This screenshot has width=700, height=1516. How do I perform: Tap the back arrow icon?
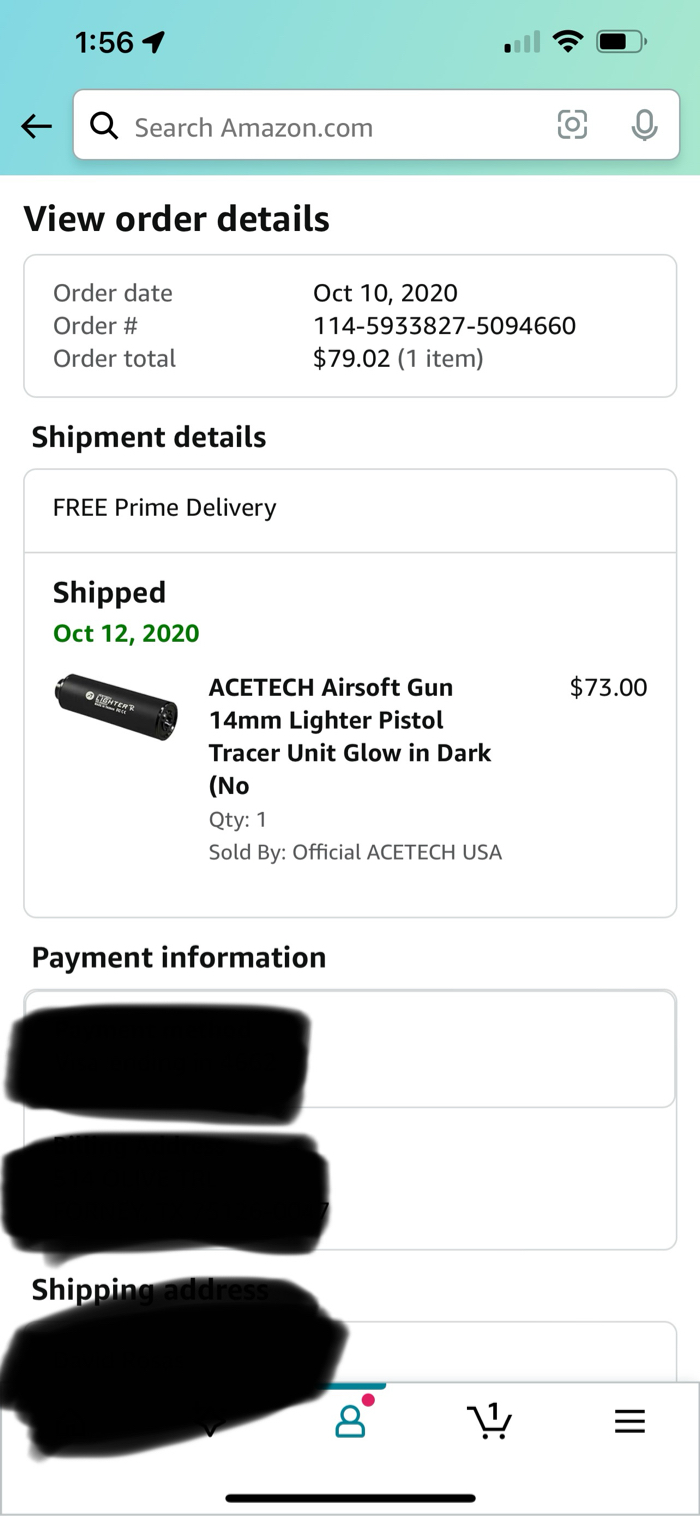tap(37, 126)
